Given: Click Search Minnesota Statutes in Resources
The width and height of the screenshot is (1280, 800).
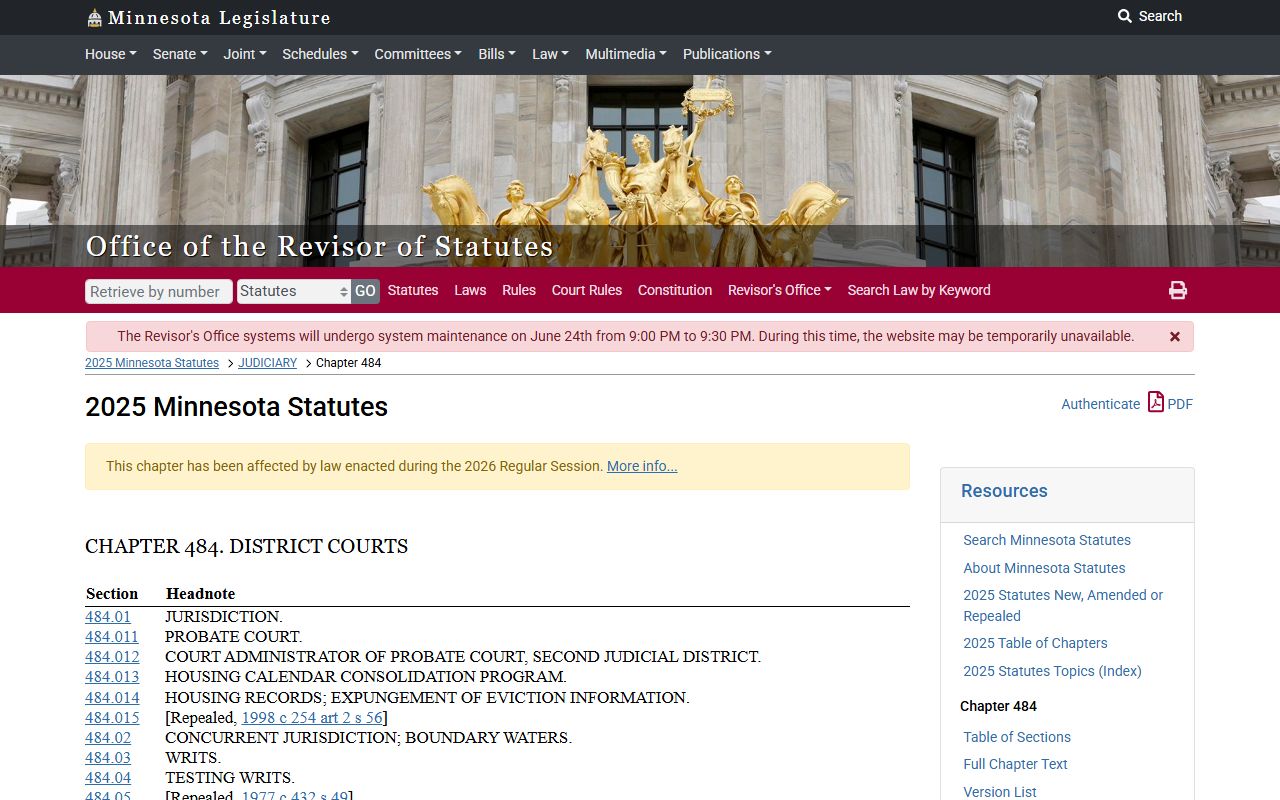Looking at the screenshot, I should (x=1047, y=540).
